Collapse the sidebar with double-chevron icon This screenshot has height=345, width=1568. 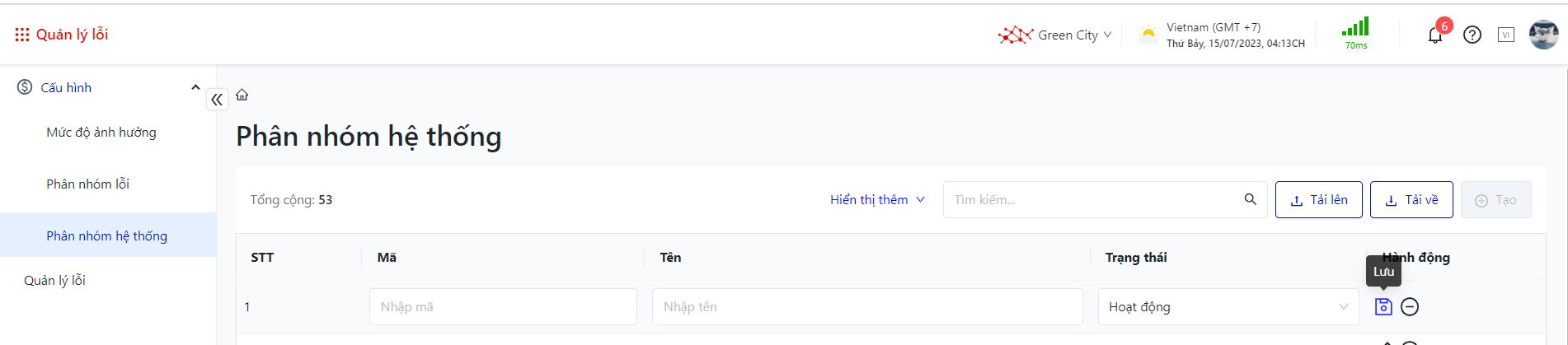point(217,100)
